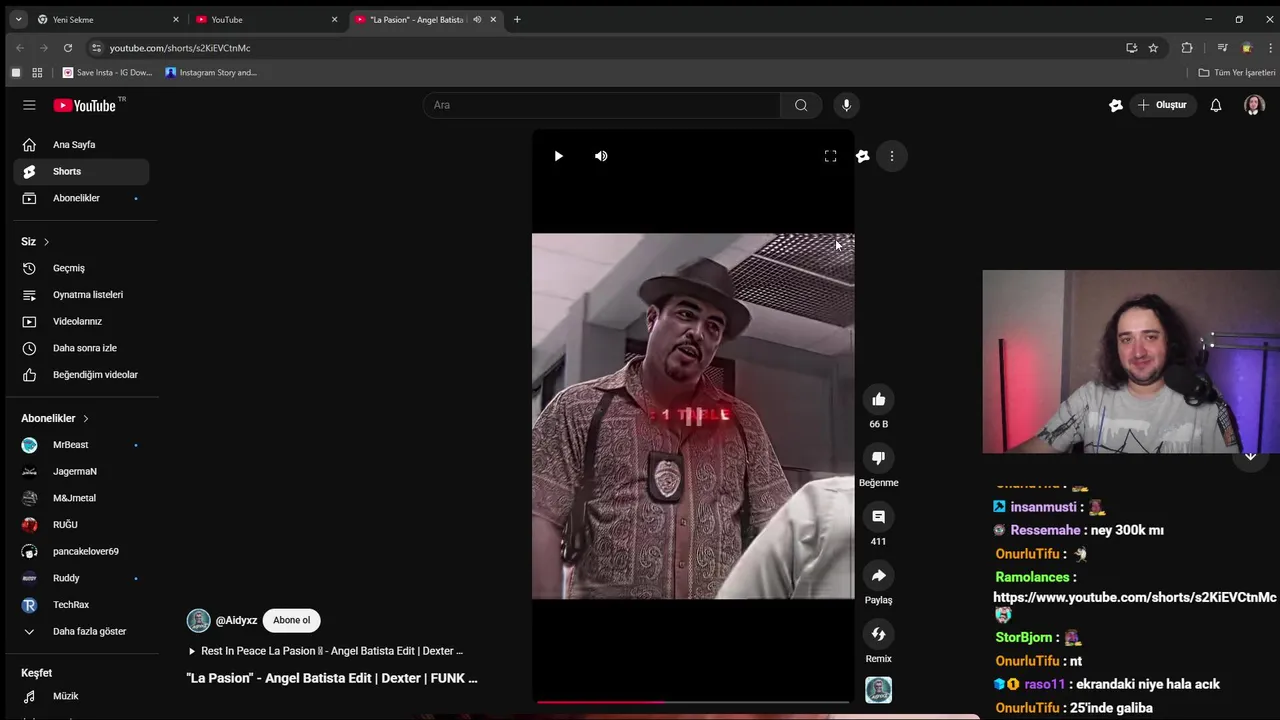Open Videolarınız
1280x720 pixels.
click(x=82, y=321)
